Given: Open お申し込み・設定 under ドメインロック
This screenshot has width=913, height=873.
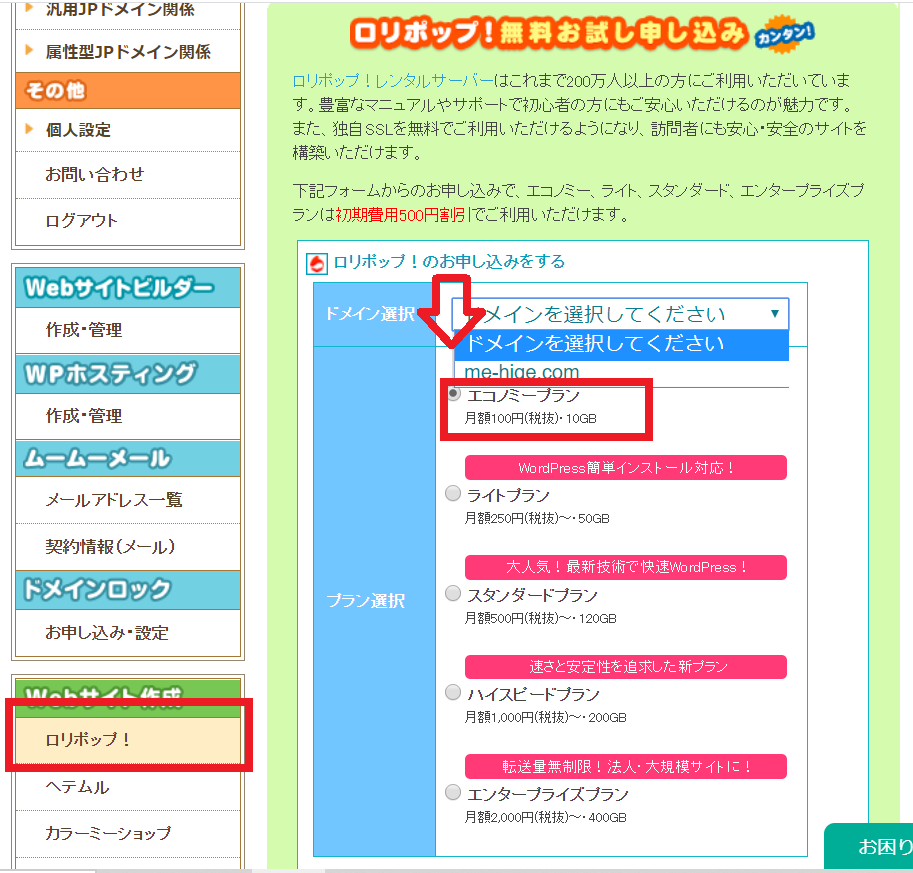Looking at the screenshot, I should (107, 632).
